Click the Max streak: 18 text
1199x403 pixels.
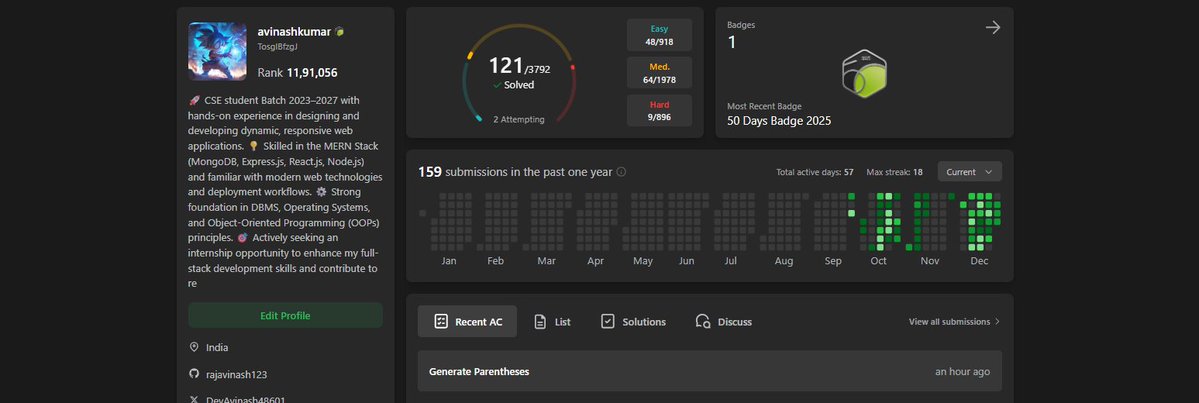[894, 172]
